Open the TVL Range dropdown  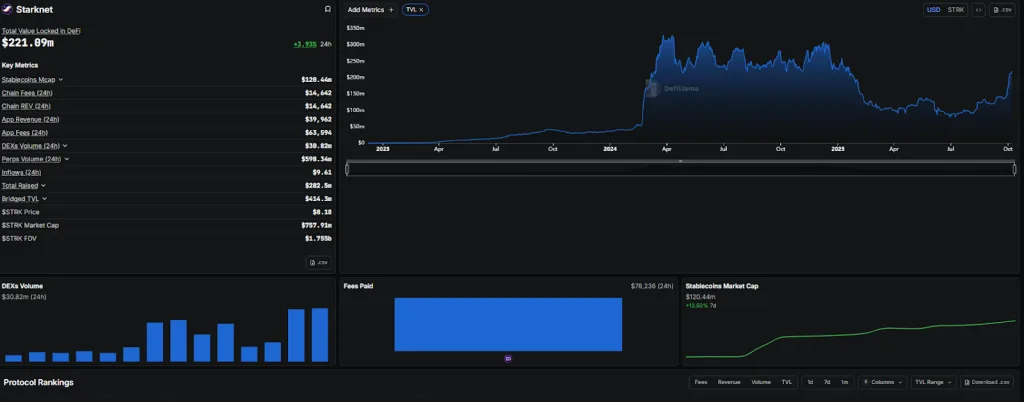(x=932, y=382)
